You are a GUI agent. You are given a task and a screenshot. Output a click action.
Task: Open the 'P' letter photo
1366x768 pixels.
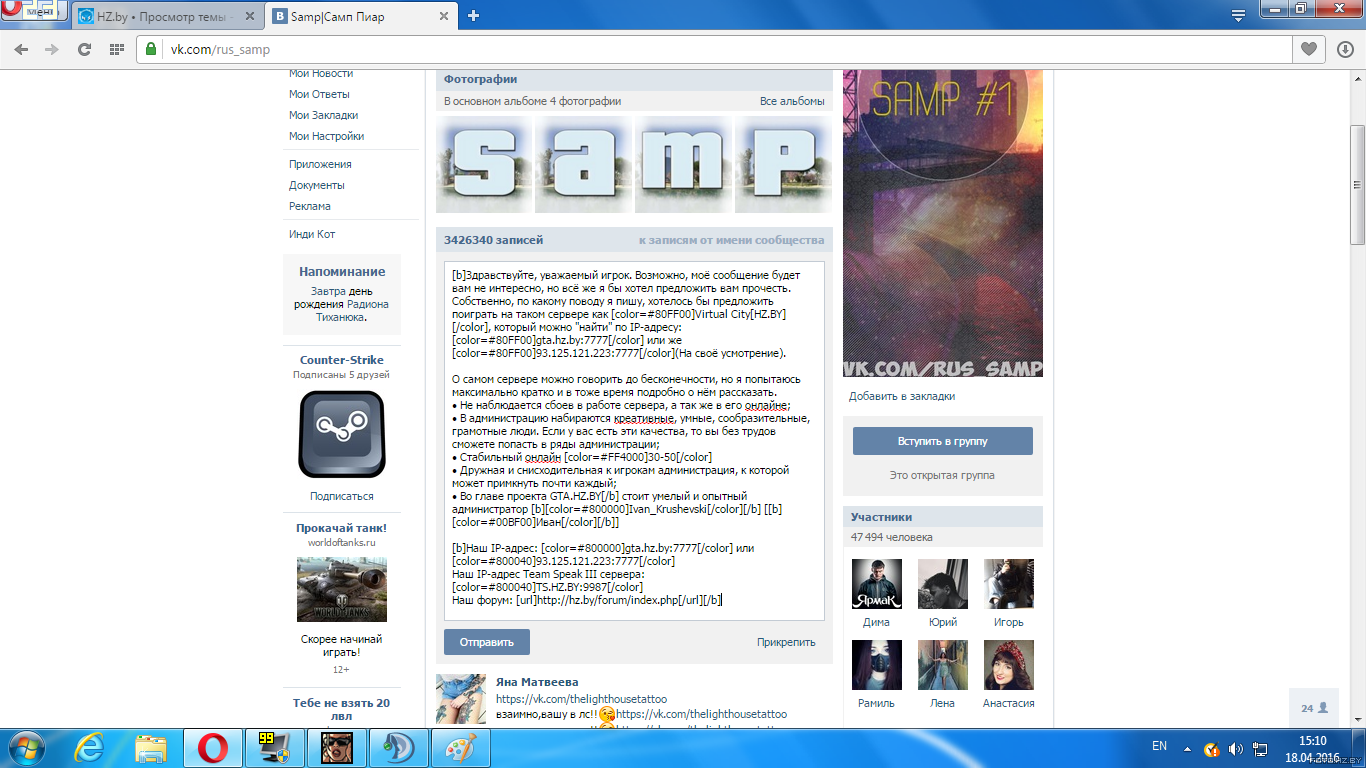point(784,165)
